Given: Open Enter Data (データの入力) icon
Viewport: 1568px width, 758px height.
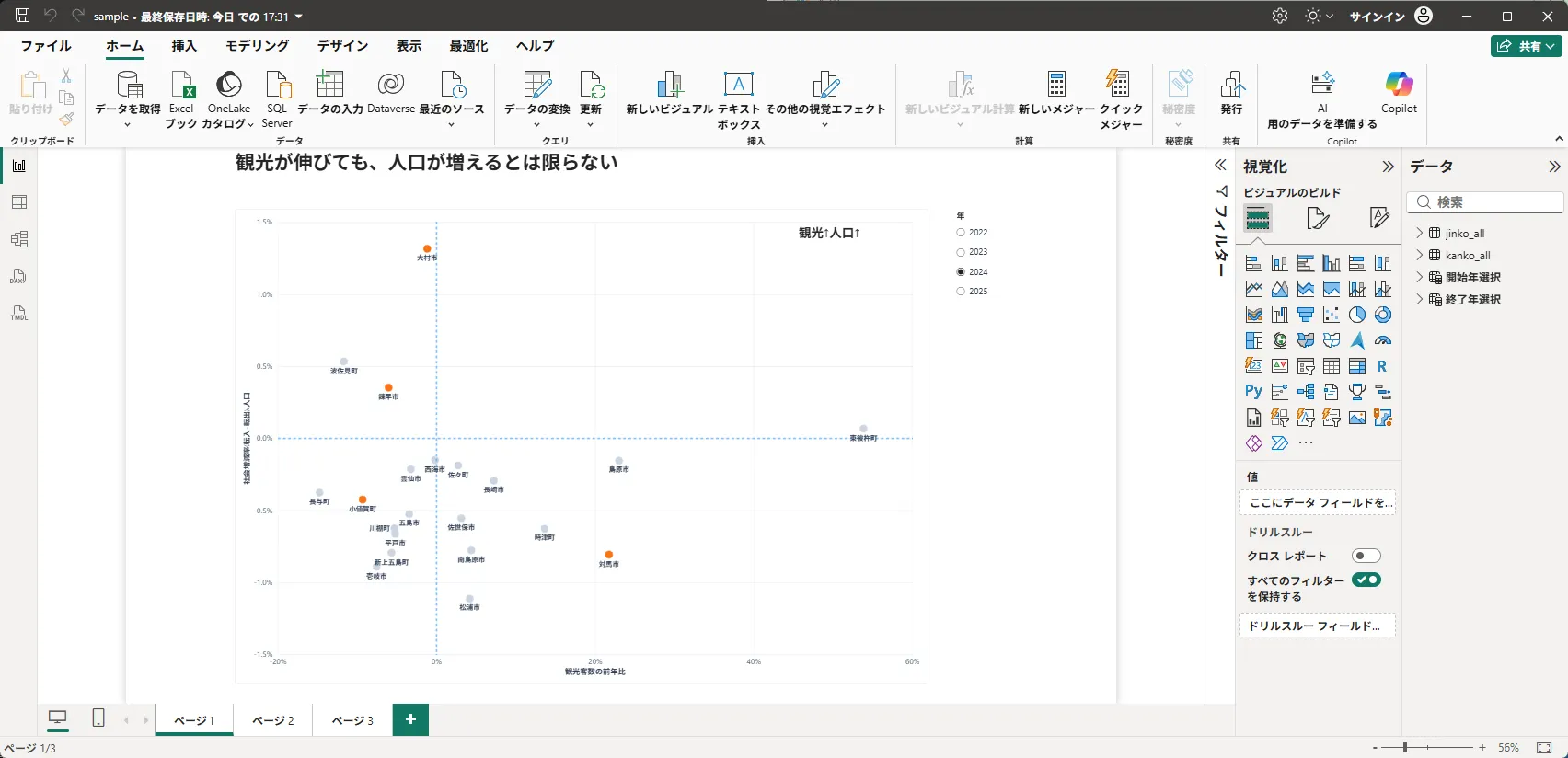Looking at the screenshot, I should (329, 85).
